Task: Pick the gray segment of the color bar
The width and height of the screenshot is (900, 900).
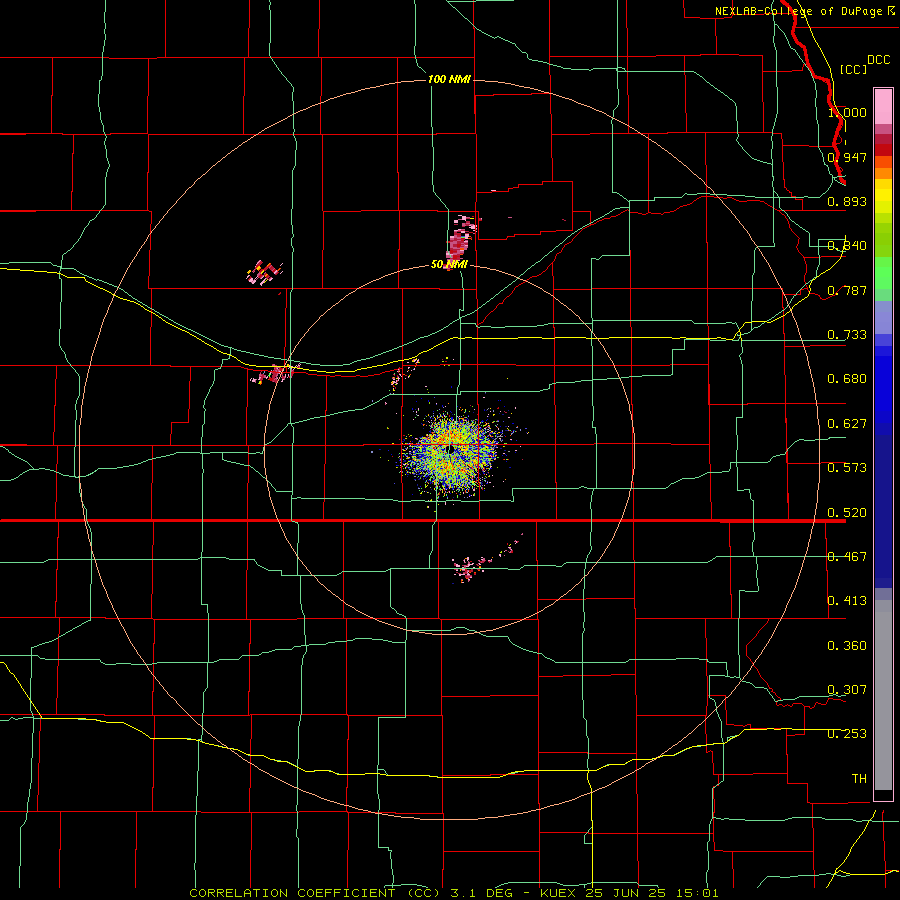Action: pos(883,695)
